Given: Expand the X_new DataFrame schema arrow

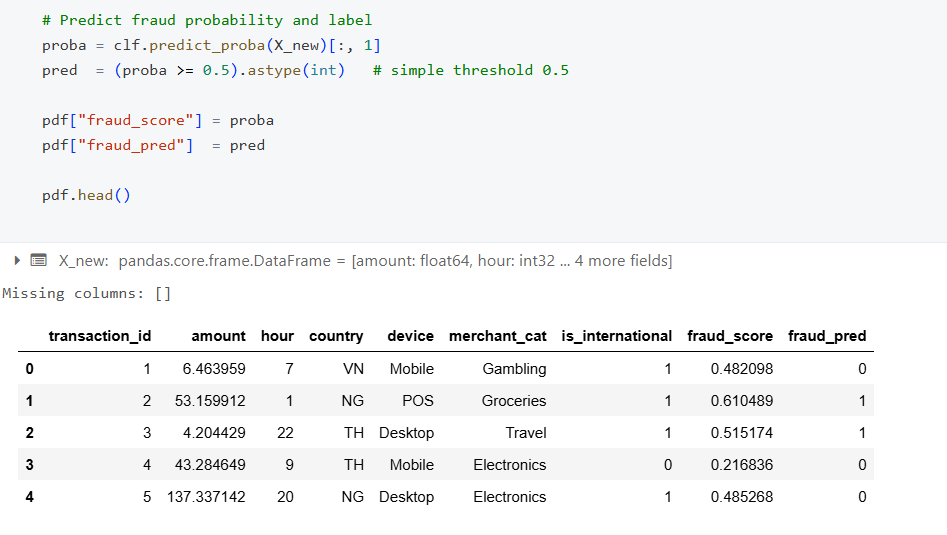Looking at the screenshot, I should pyautogui.click(x=17, y=261).
